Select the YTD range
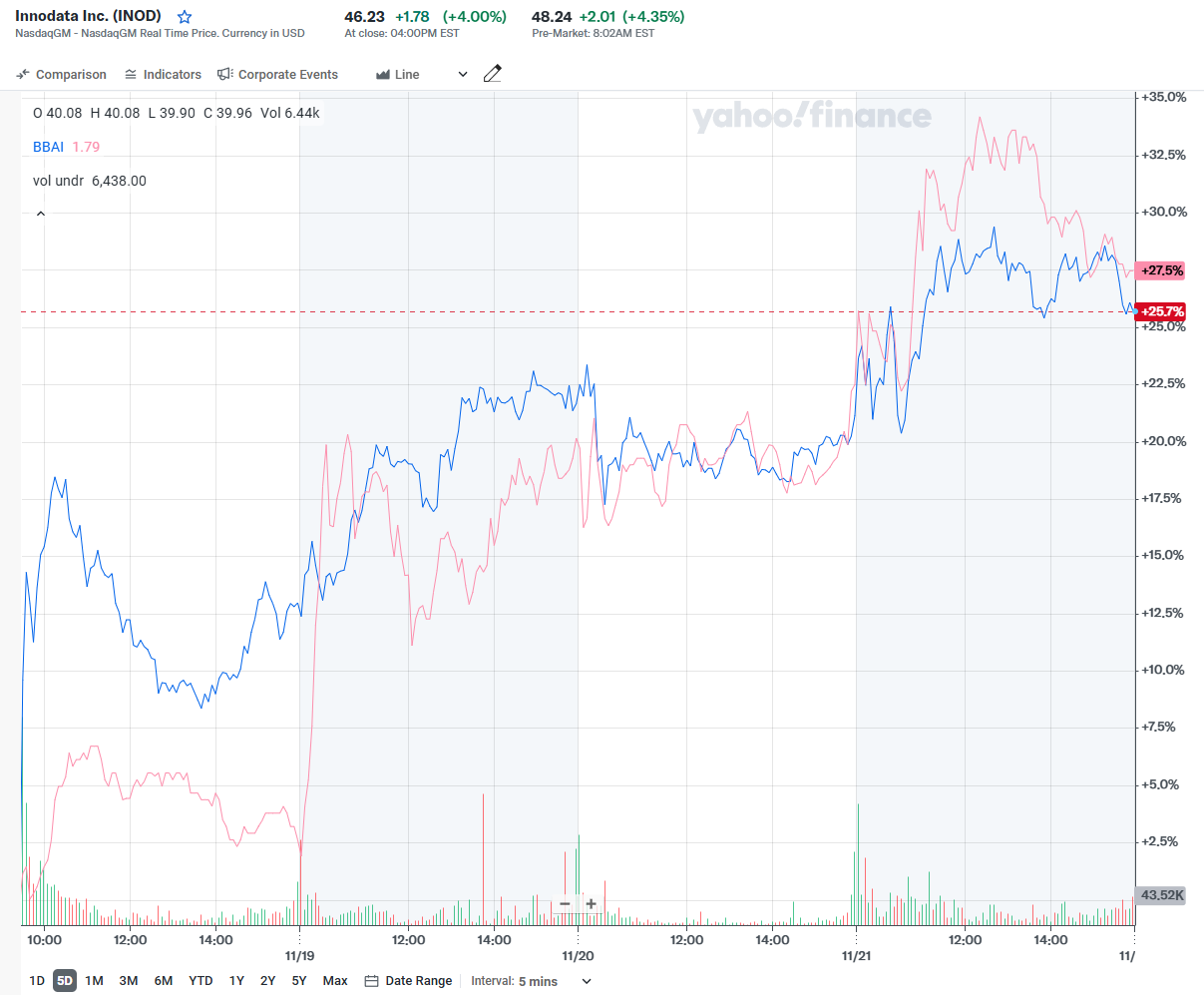The width and height of the screenshot is (1204, 995). click(x=201, y=981)
